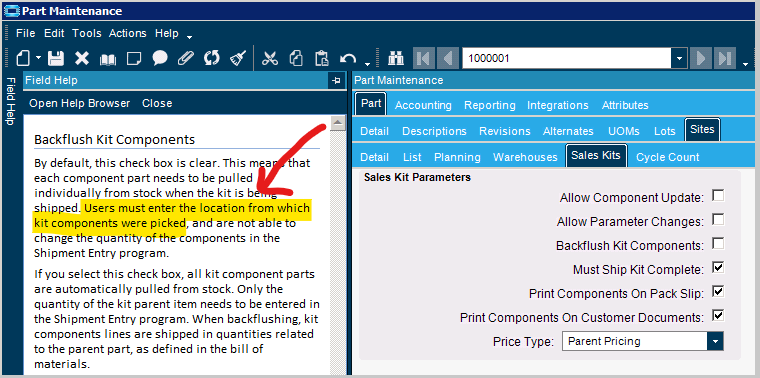
Task: Click the scissors Cut icon
Action: (269, 59)
